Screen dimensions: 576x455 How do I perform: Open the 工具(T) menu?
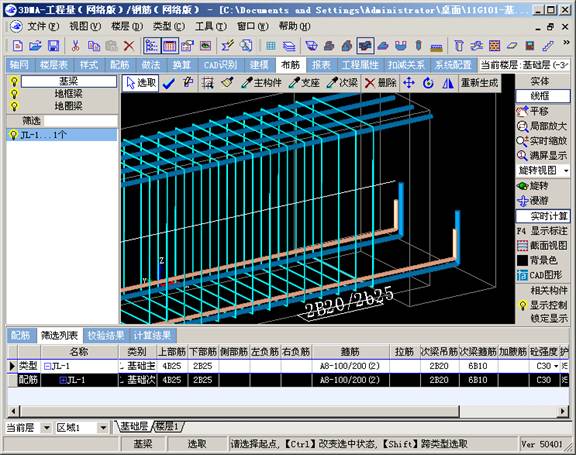[x=211, y=26]
